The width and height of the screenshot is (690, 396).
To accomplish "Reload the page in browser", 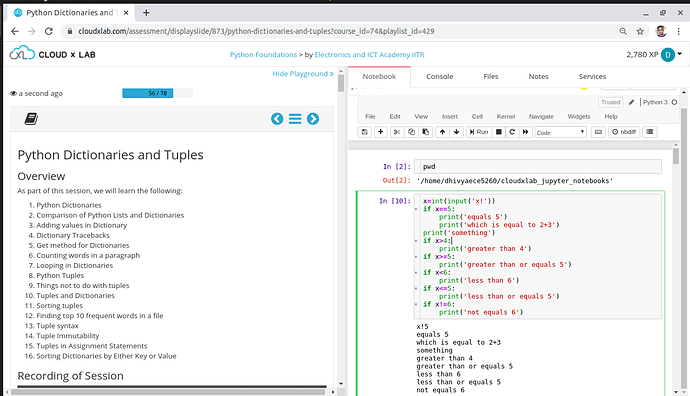I will [49, 31].
